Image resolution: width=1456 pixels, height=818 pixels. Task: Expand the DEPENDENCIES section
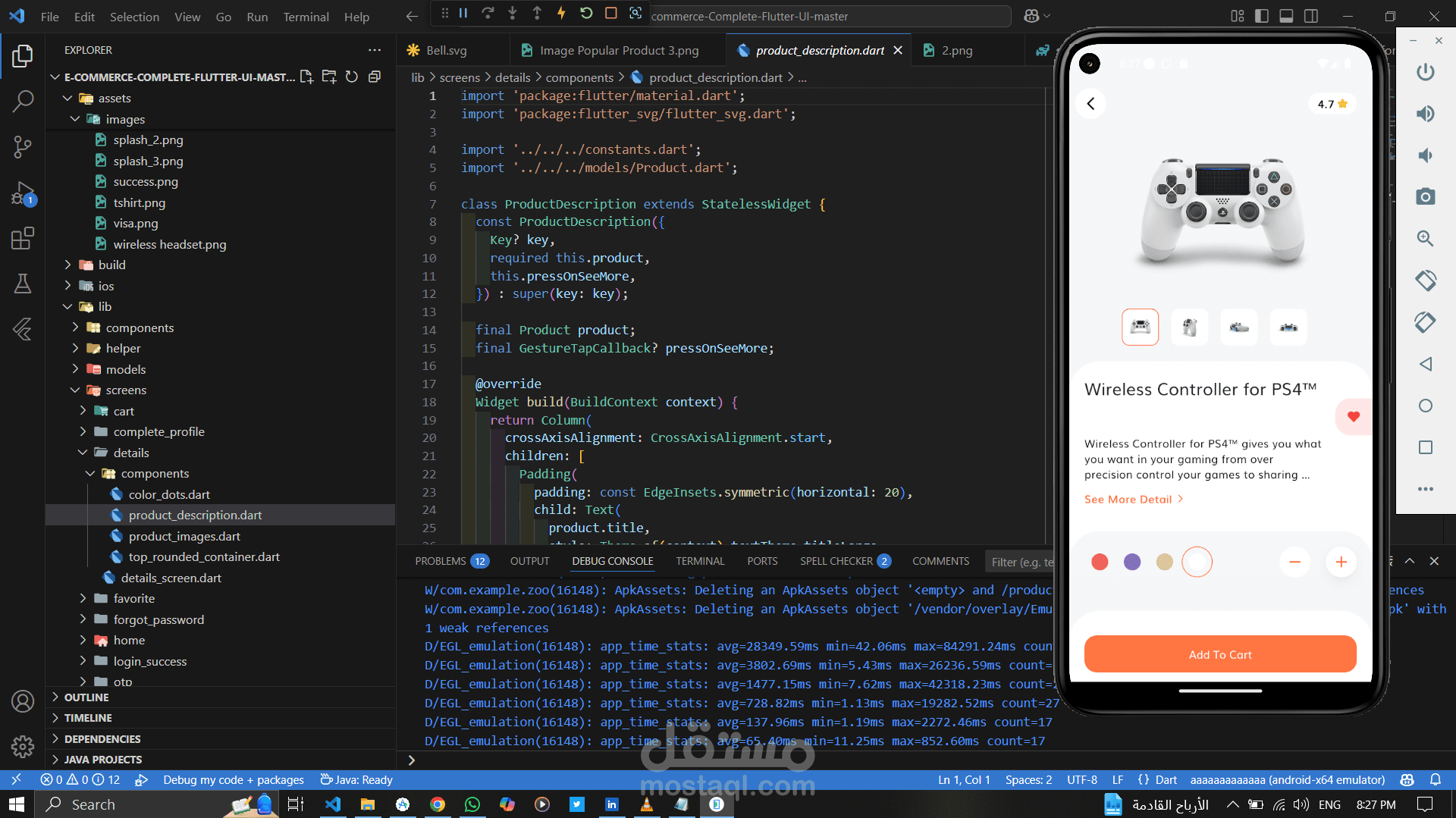click(221, 739)
